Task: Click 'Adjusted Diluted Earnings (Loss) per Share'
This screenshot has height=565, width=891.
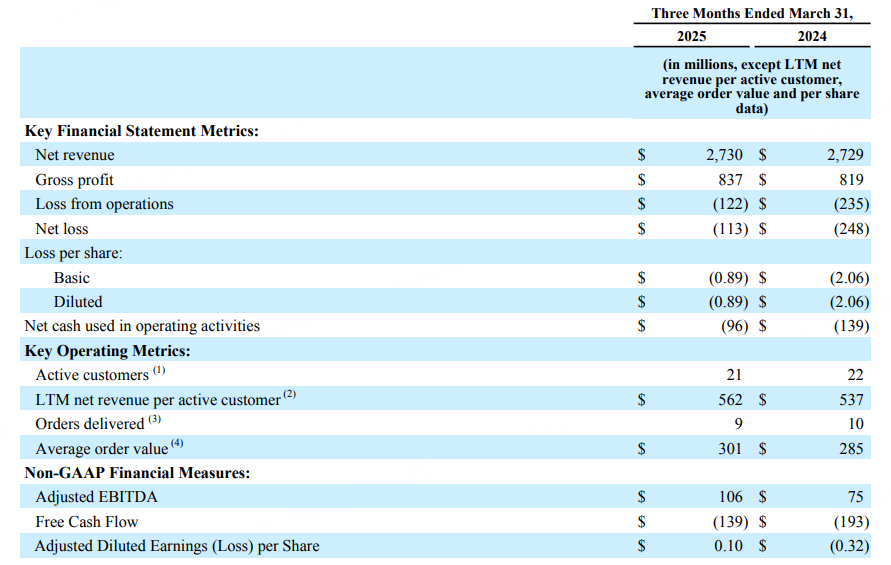Action: point(177,546)
